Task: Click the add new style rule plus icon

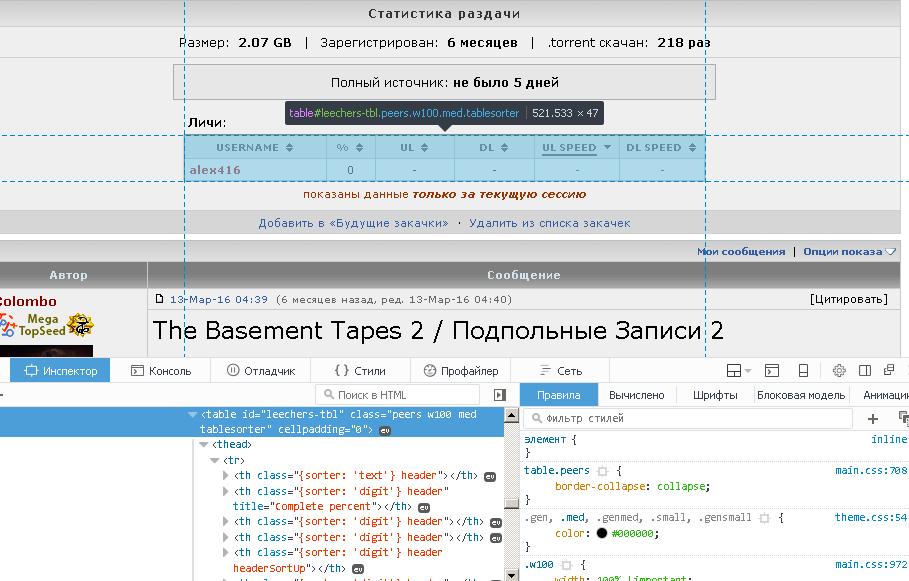Action: coord(873,419)
